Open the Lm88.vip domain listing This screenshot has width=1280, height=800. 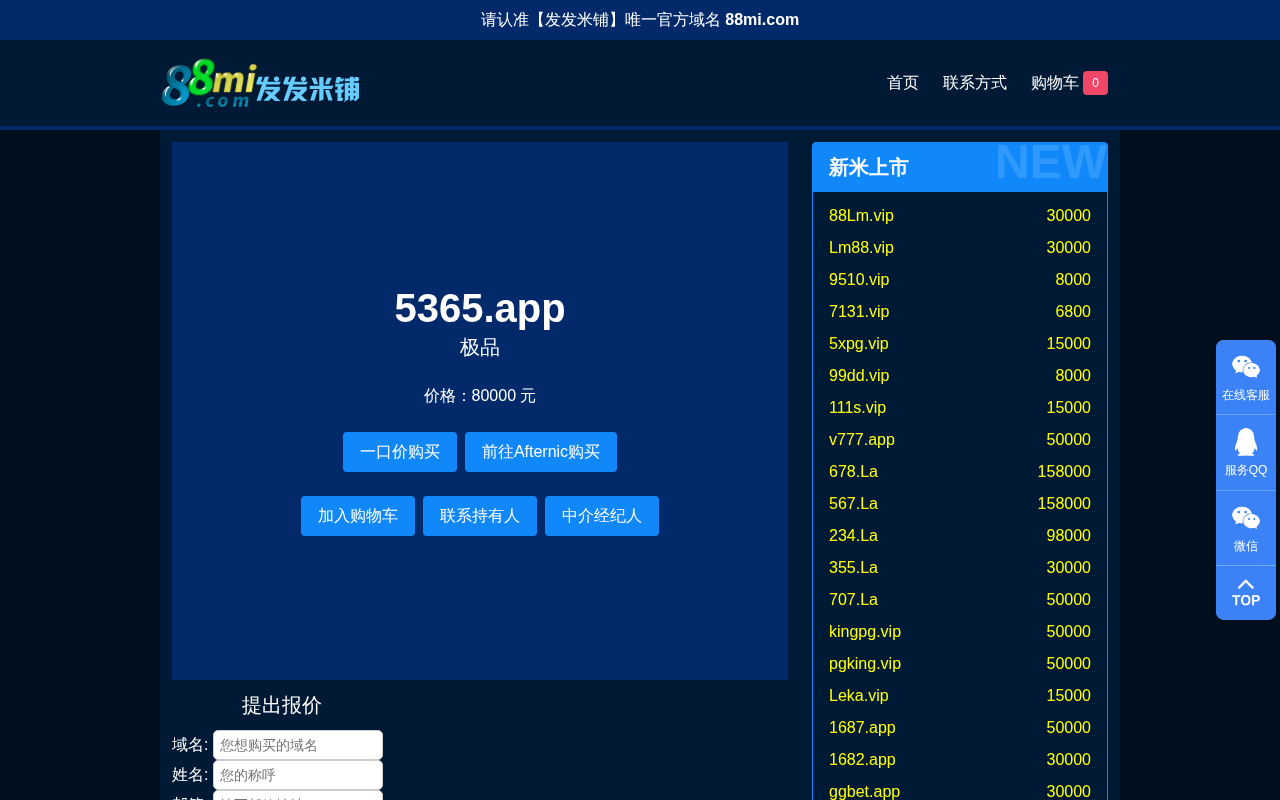tap(862, 248)
